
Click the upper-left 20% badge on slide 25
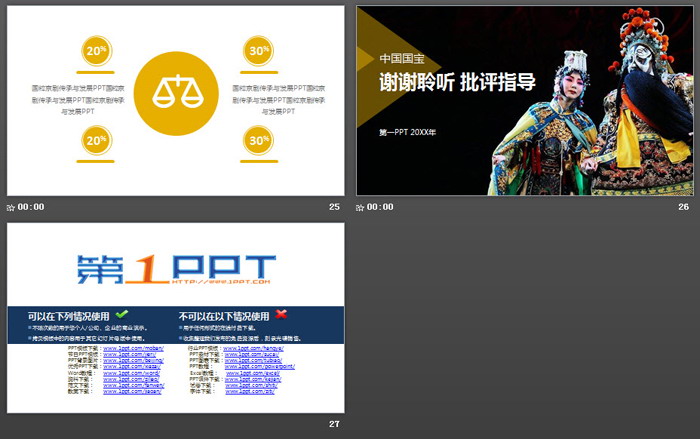click(x=96, y=51)
